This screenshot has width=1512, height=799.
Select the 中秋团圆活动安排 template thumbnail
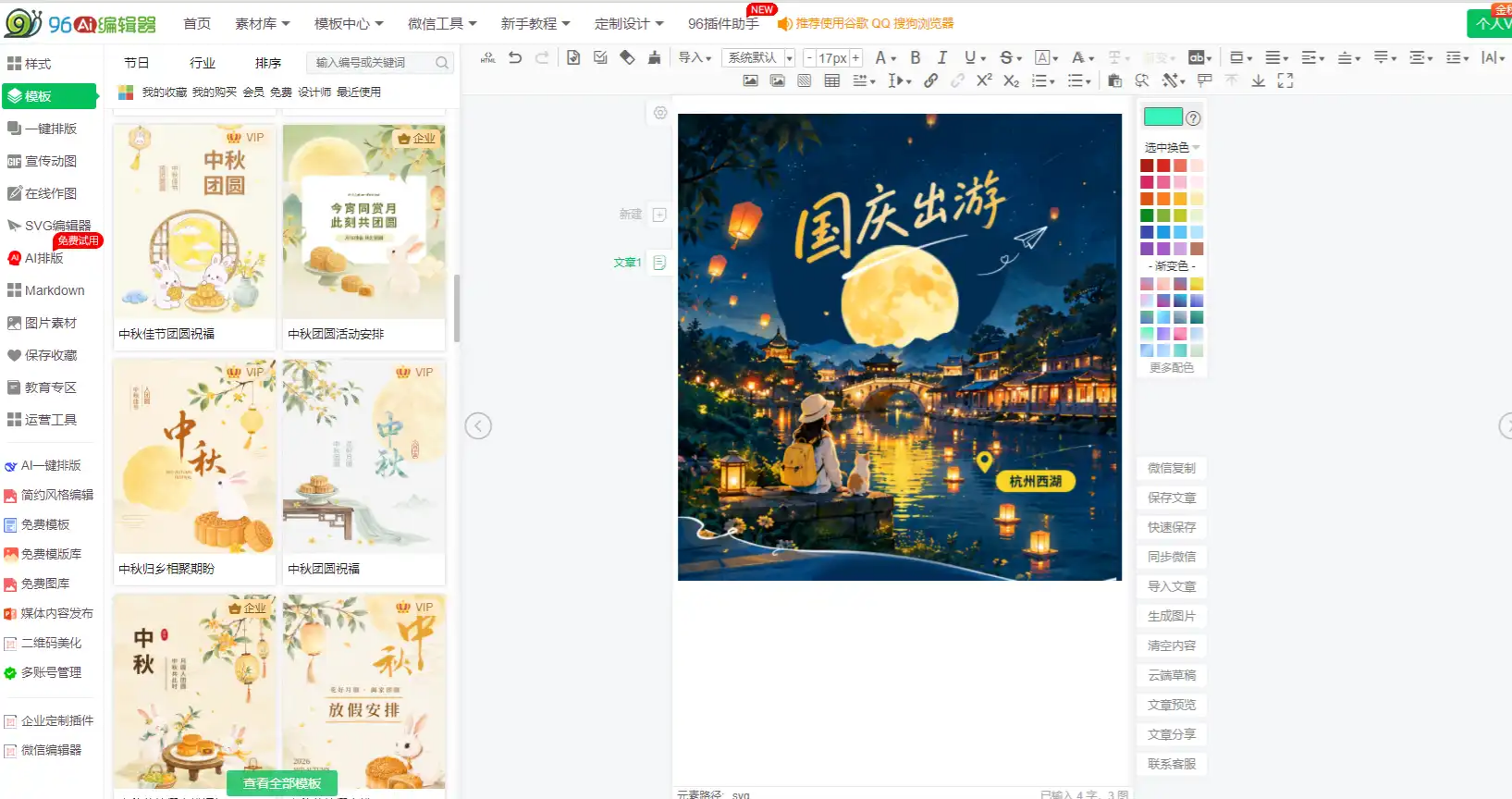364,222
